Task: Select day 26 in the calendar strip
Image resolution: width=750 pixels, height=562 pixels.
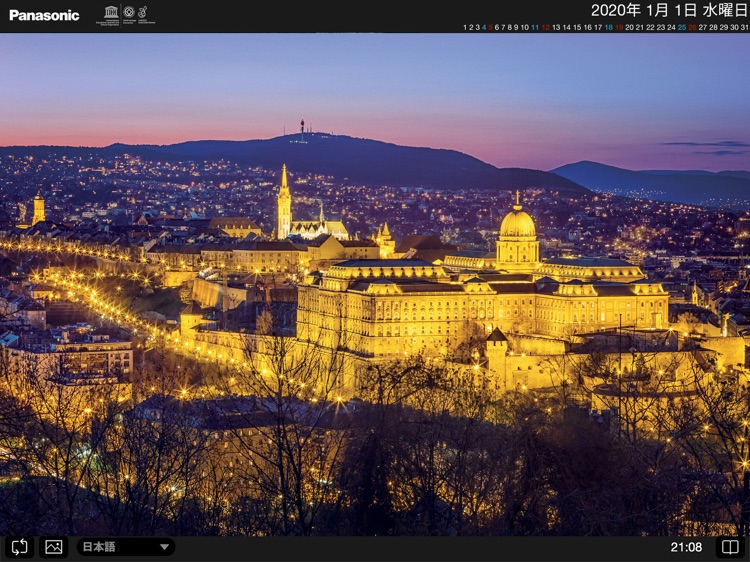Action: [692, 27]
